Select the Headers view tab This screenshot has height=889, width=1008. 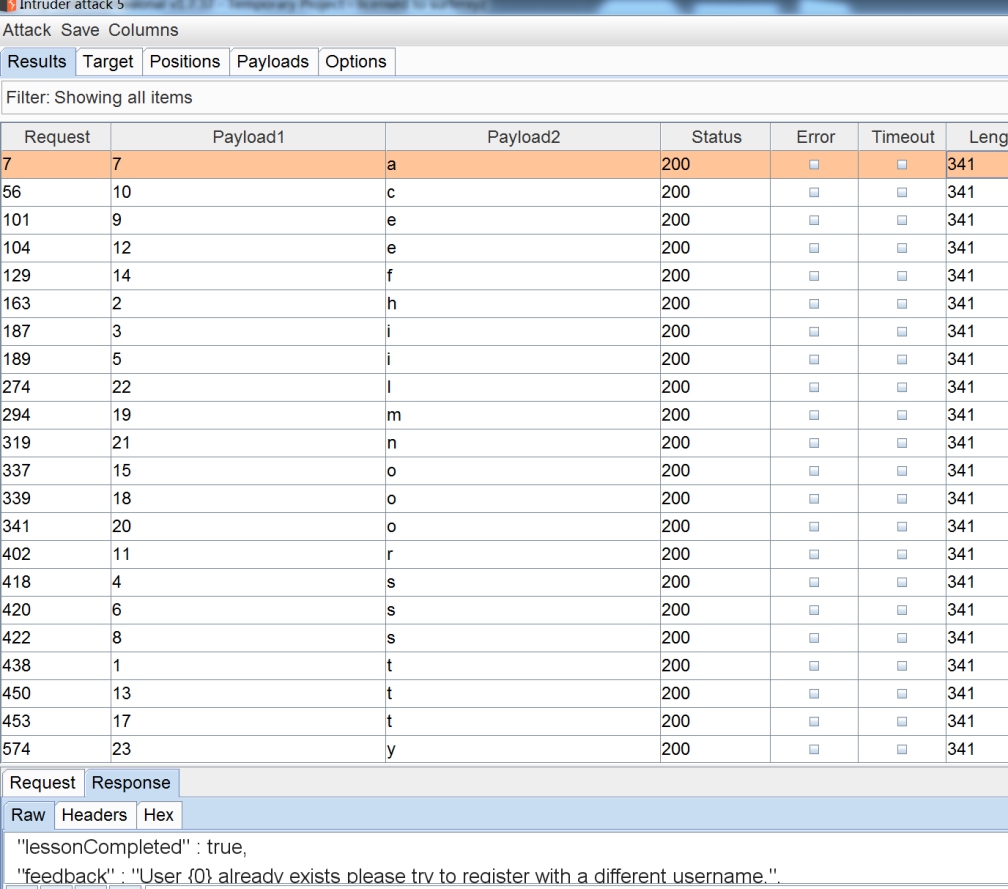click(94, 815)
